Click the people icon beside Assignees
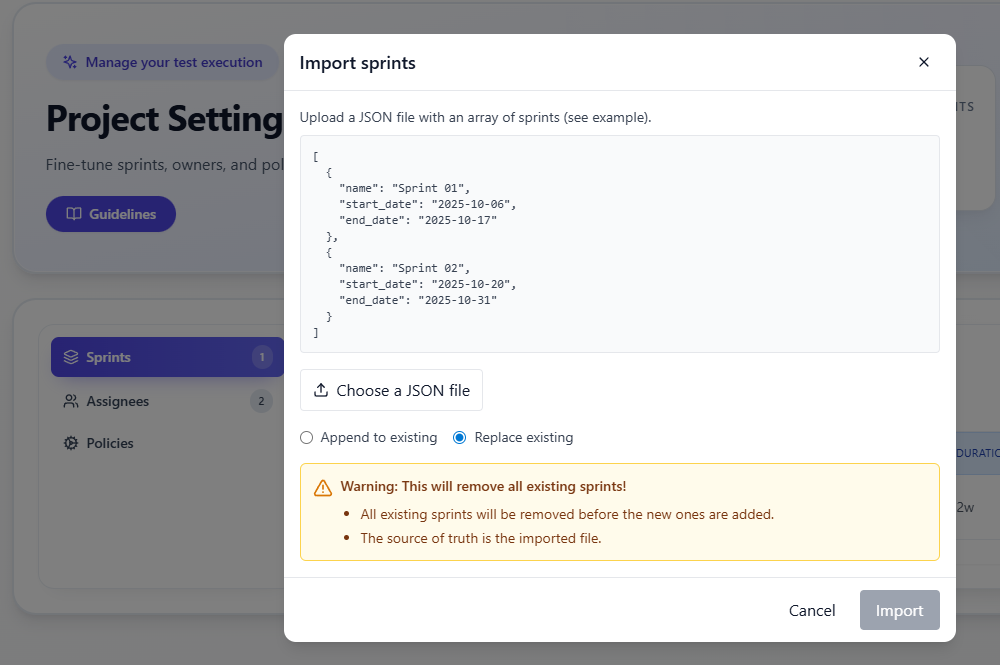 pos(69,401)
